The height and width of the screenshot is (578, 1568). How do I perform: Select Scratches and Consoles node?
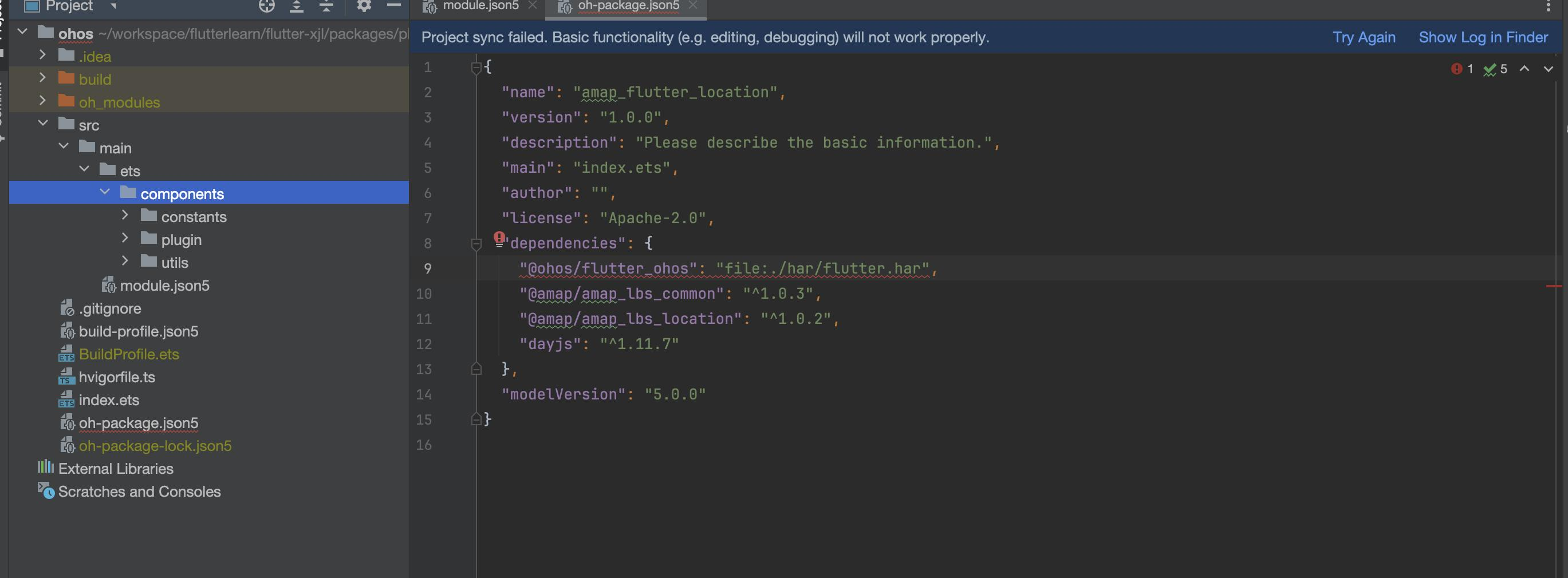coord(139,492)
